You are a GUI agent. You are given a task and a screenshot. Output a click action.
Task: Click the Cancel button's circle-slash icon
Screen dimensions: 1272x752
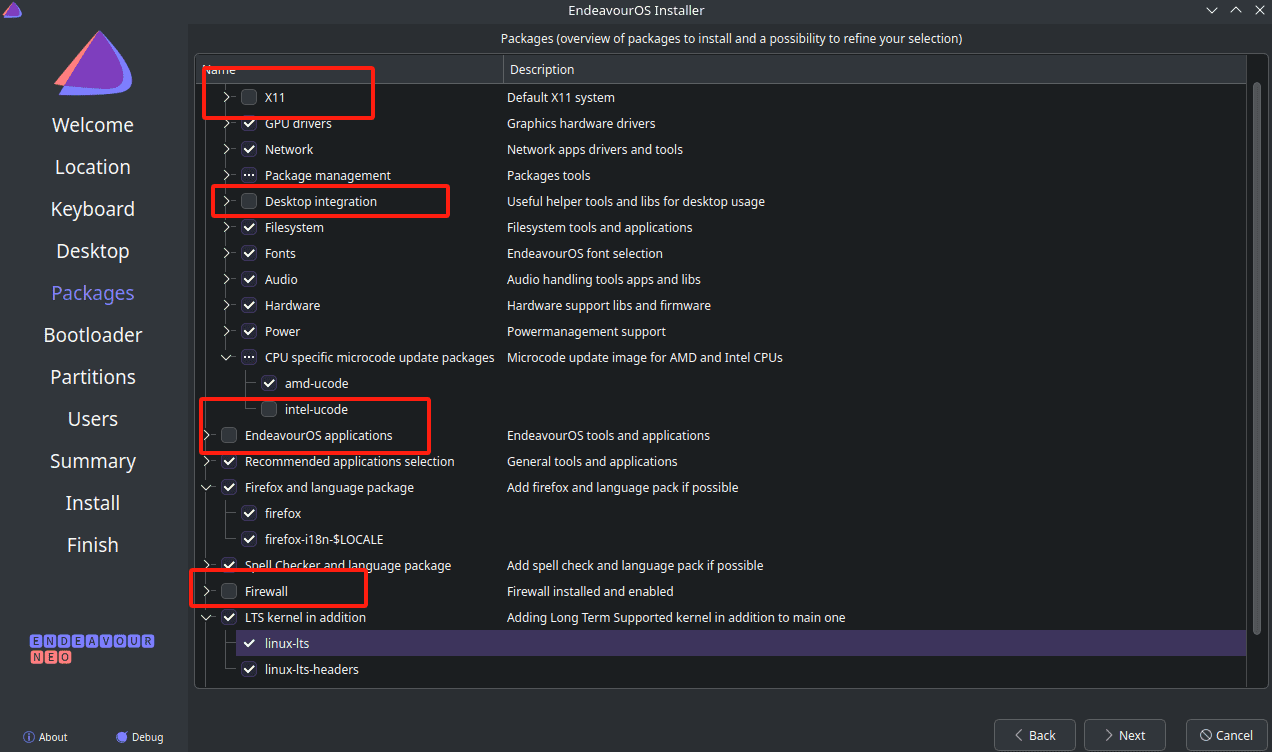1206,735
